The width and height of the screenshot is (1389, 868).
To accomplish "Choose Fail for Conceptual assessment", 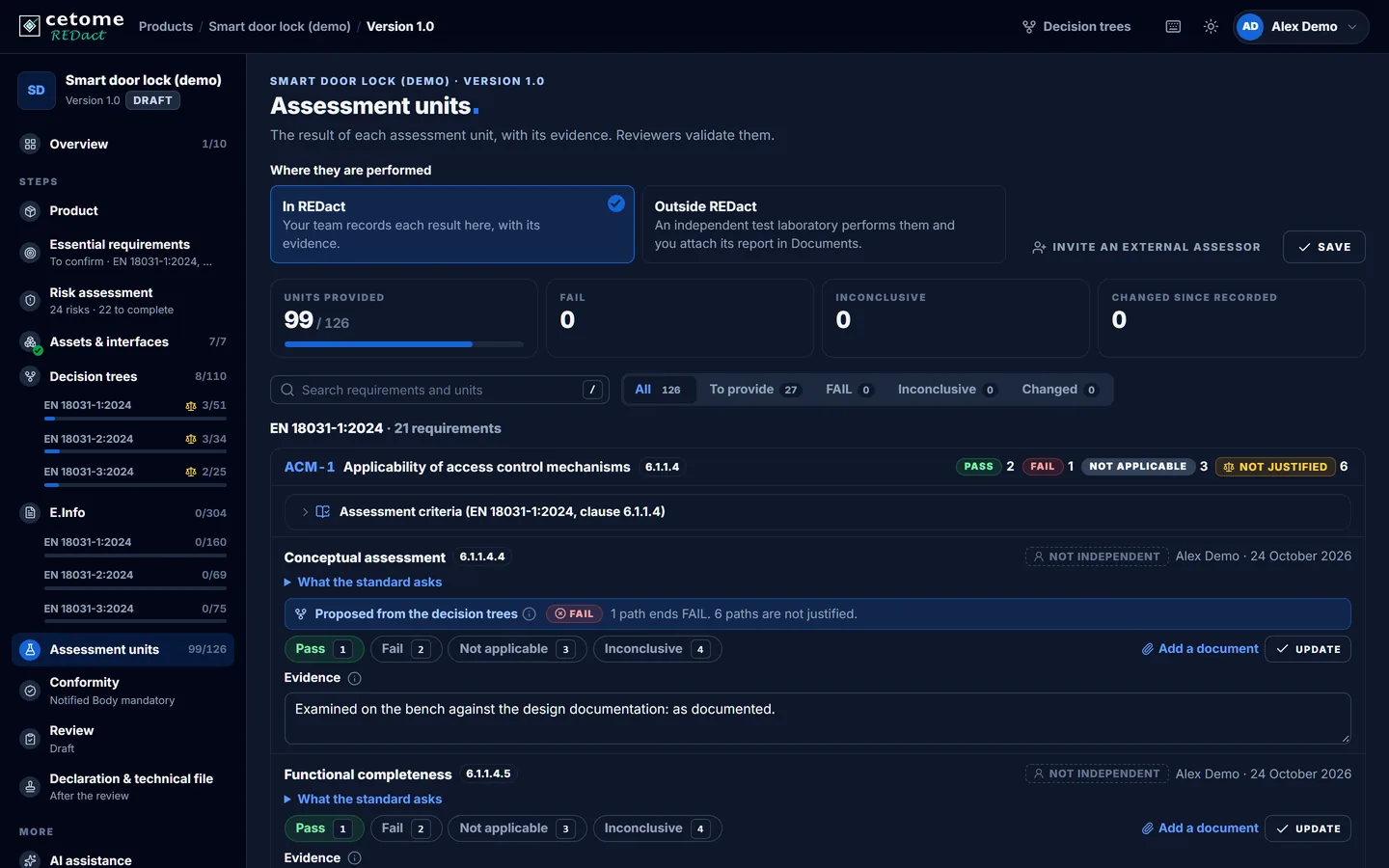I will click(x=406, y=649).
